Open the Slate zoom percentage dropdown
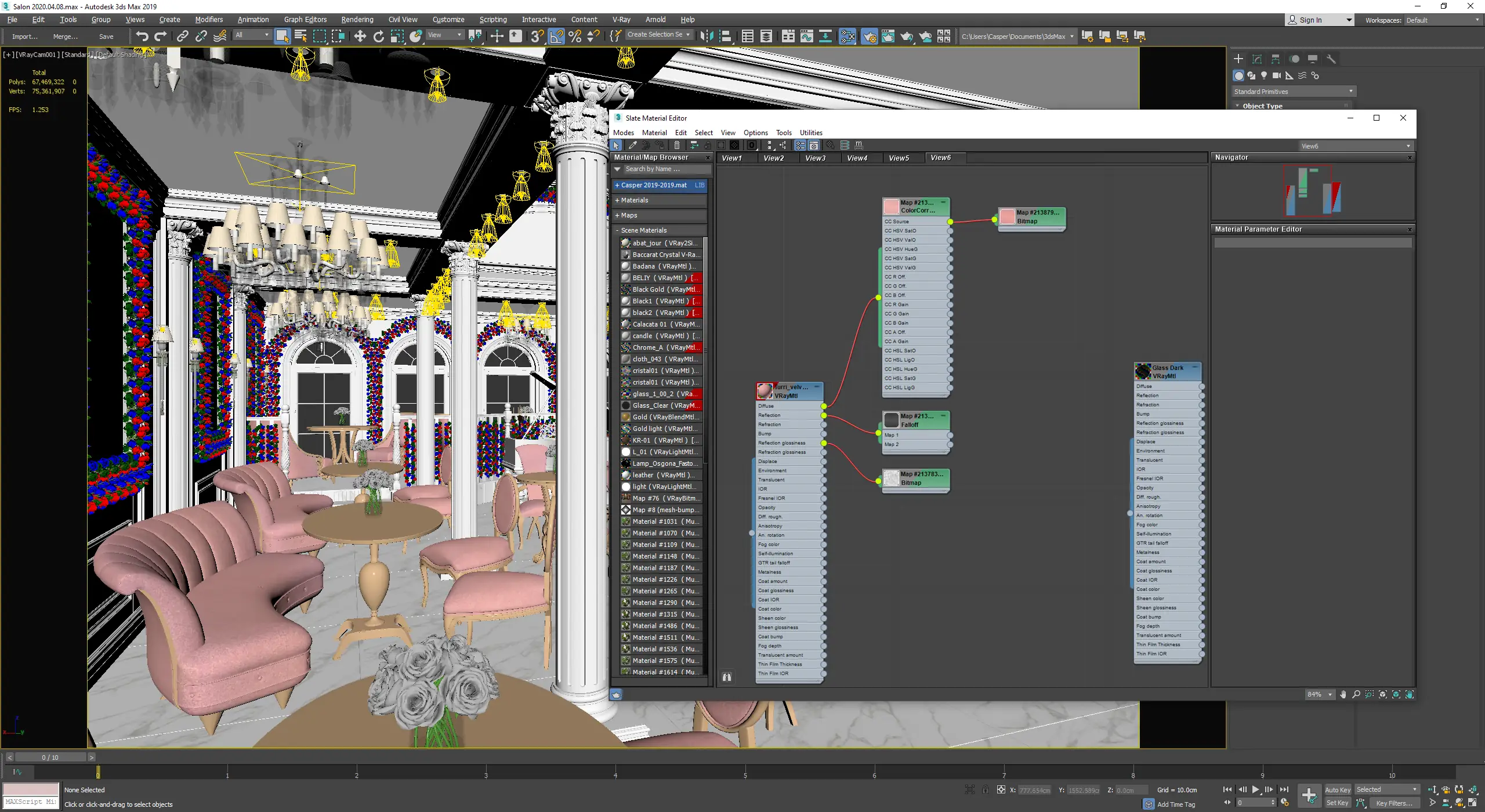 click(1330, 694)
